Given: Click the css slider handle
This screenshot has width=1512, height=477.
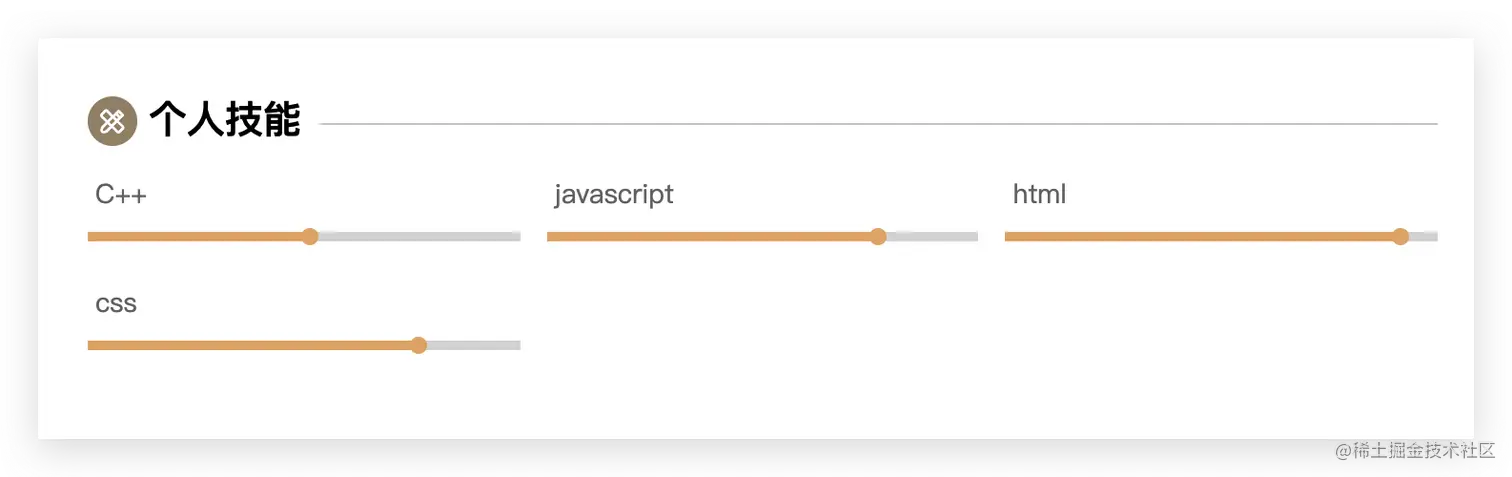Looking at the screenshot, I should (419, 346).
